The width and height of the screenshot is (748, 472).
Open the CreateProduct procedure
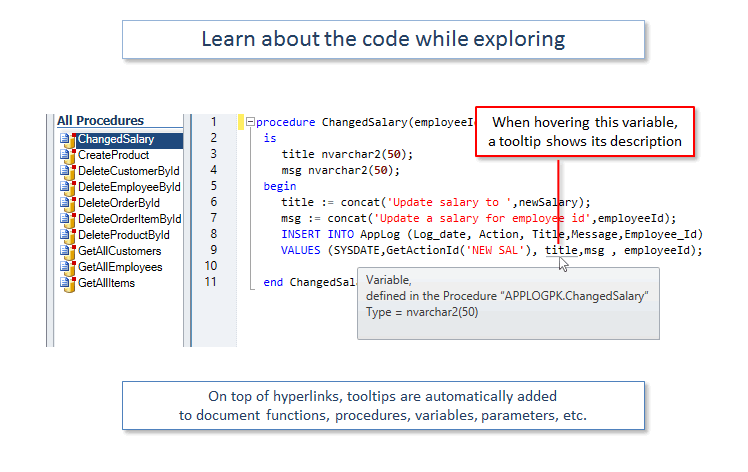(114, 155)
